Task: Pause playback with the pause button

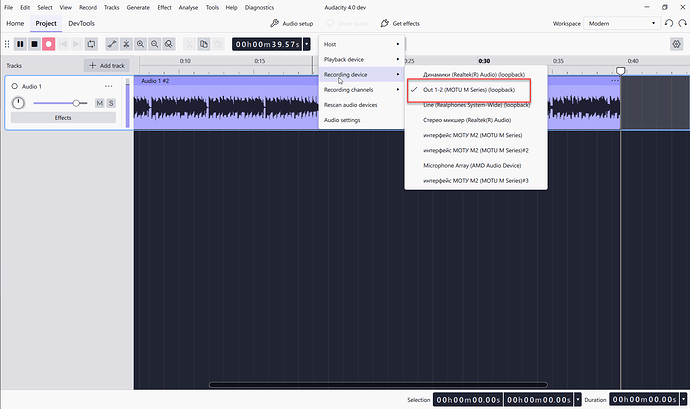Action: 20,44
